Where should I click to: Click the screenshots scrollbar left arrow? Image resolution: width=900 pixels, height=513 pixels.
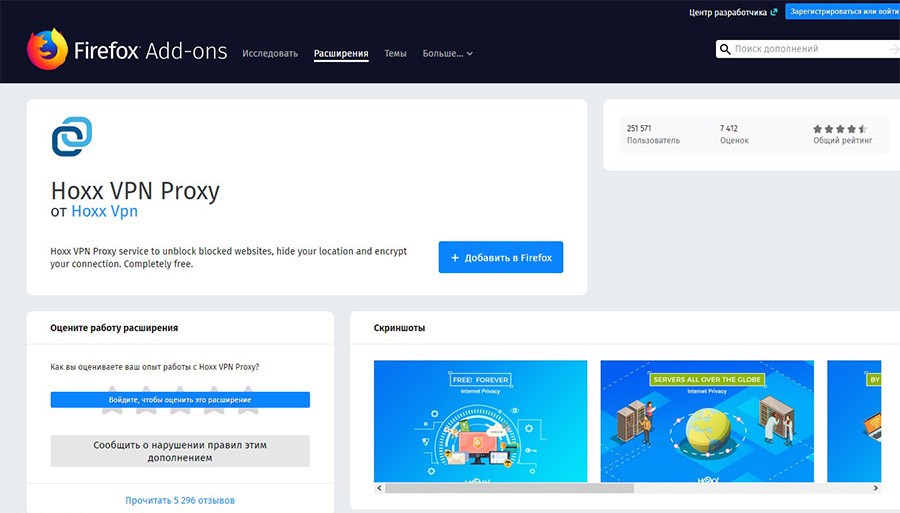tap(379, 488)
